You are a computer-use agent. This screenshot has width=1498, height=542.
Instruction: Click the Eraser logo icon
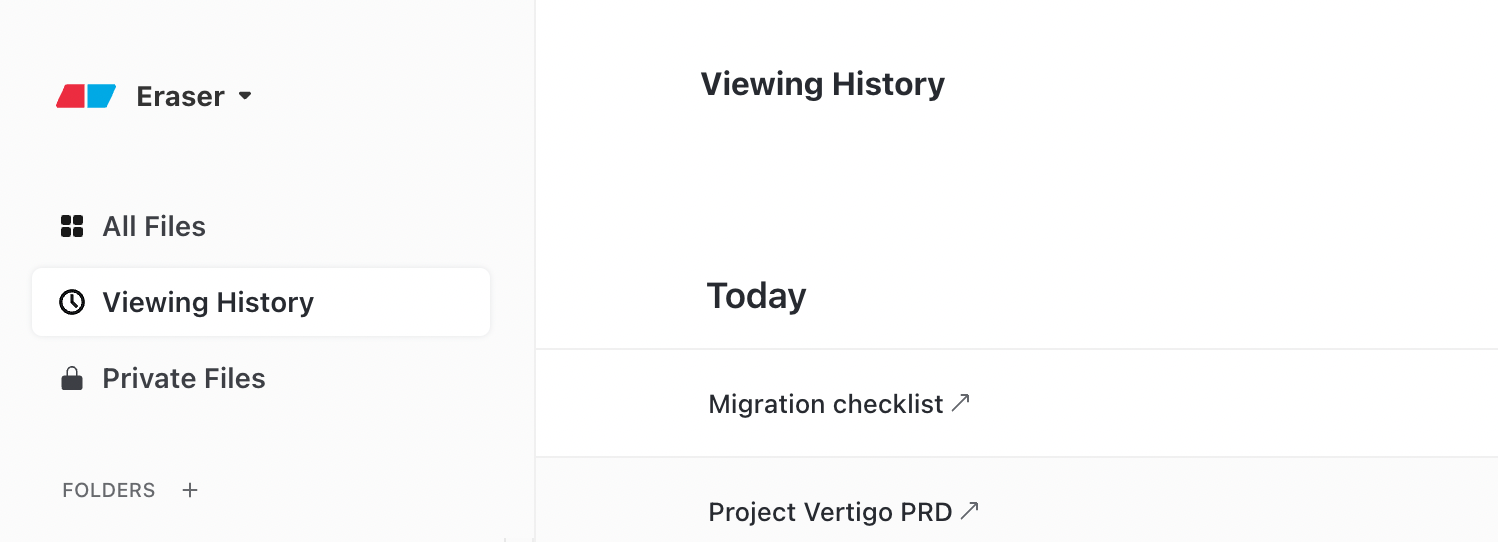86,96
